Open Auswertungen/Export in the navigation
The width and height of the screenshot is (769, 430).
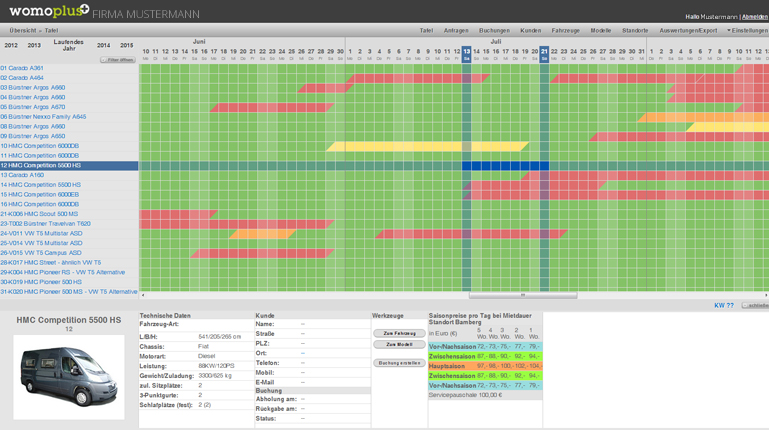[x=688, y=30]
